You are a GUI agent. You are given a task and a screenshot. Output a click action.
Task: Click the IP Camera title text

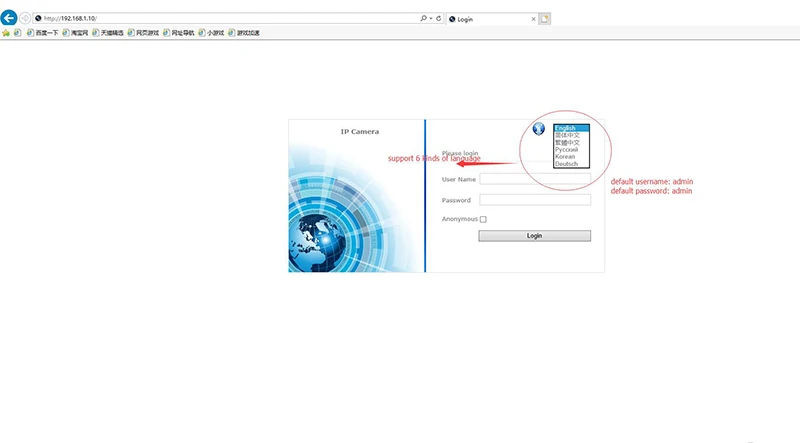click(x=360, y=132)
